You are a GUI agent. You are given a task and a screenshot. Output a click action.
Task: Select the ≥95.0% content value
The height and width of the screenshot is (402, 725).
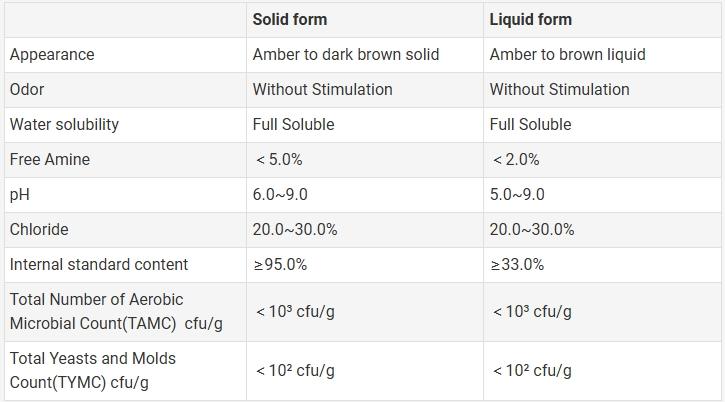click(x=280, y=265)
